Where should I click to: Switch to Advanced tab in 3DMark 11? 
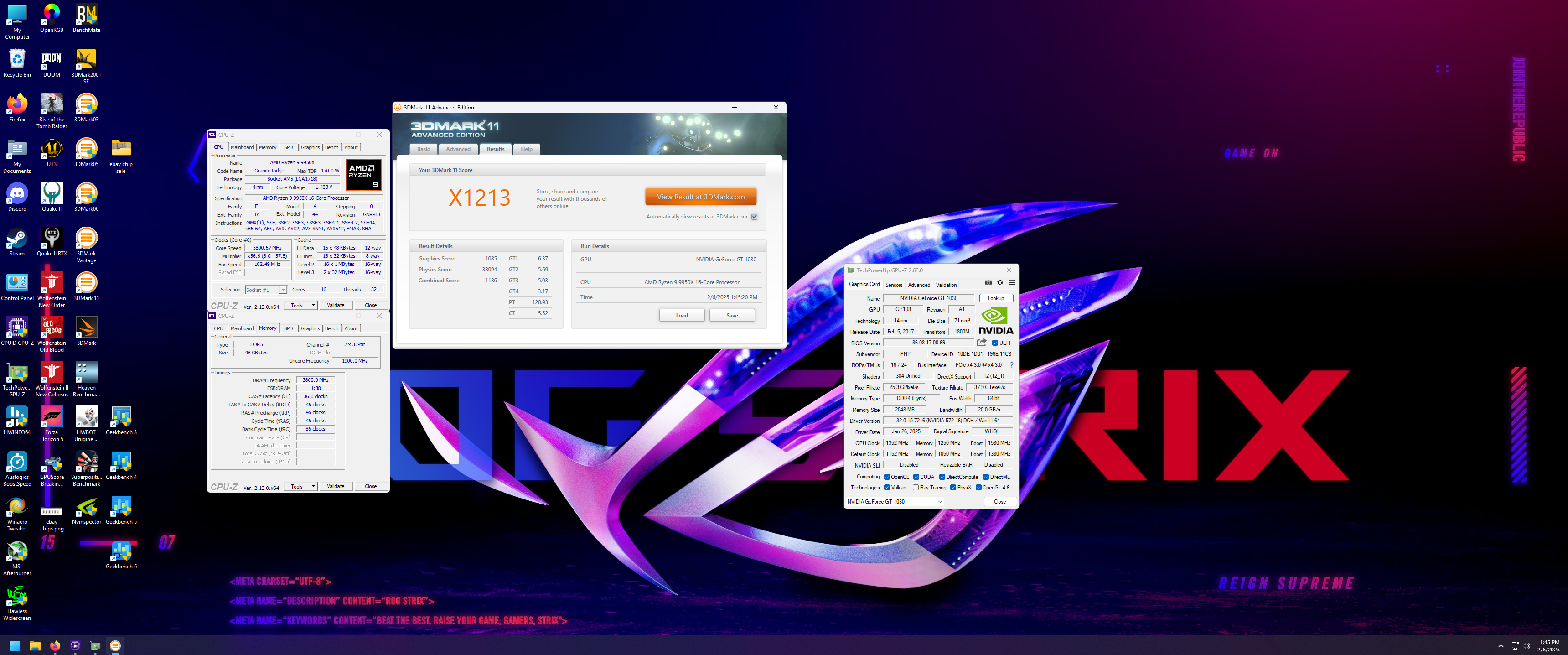[x=458, y=149]
